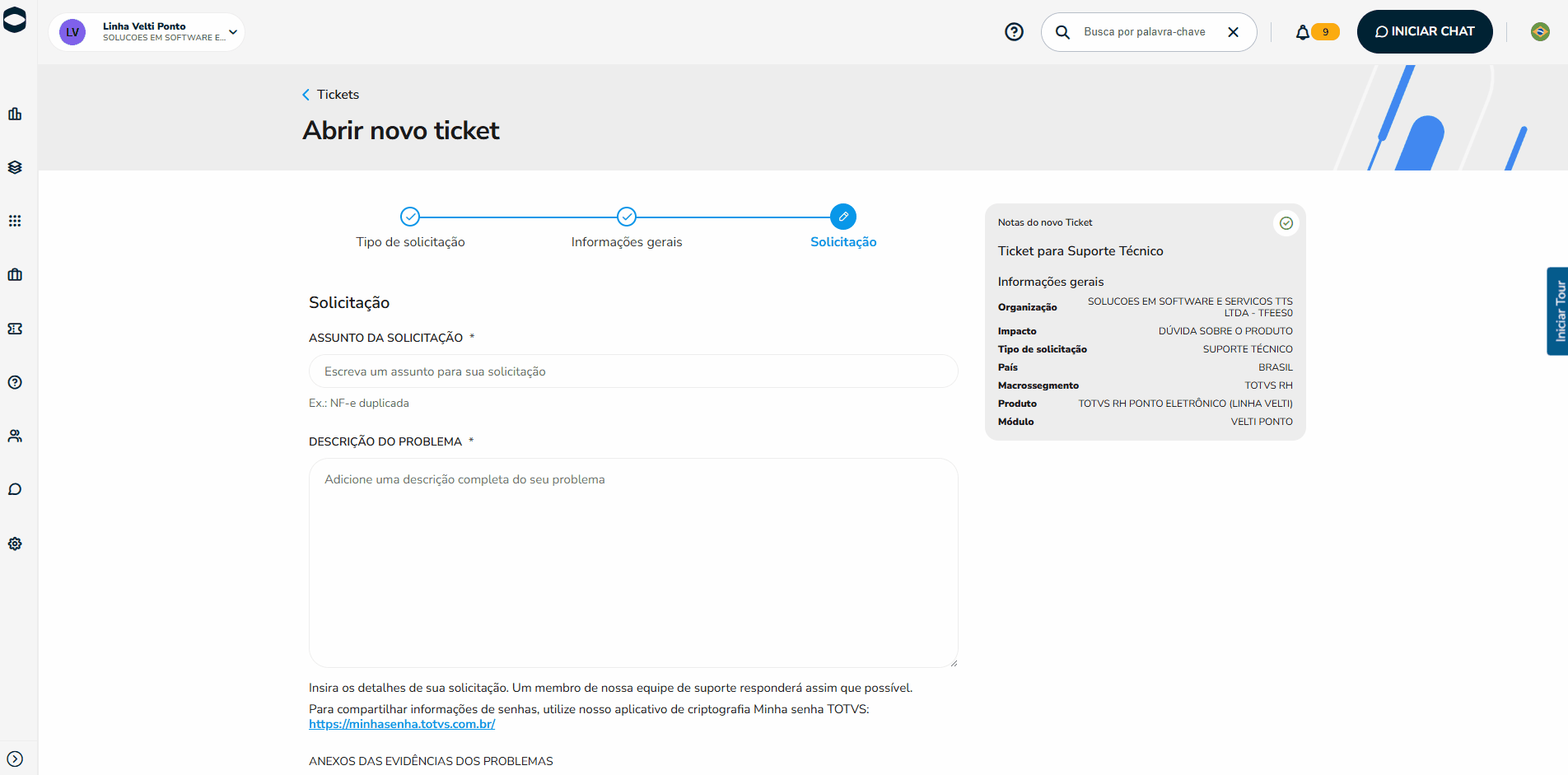Viewport: 1568px width, 775px height.
Task: Click the TOTVS logo icon in the sidebar
Action: (x=15, y=20)
